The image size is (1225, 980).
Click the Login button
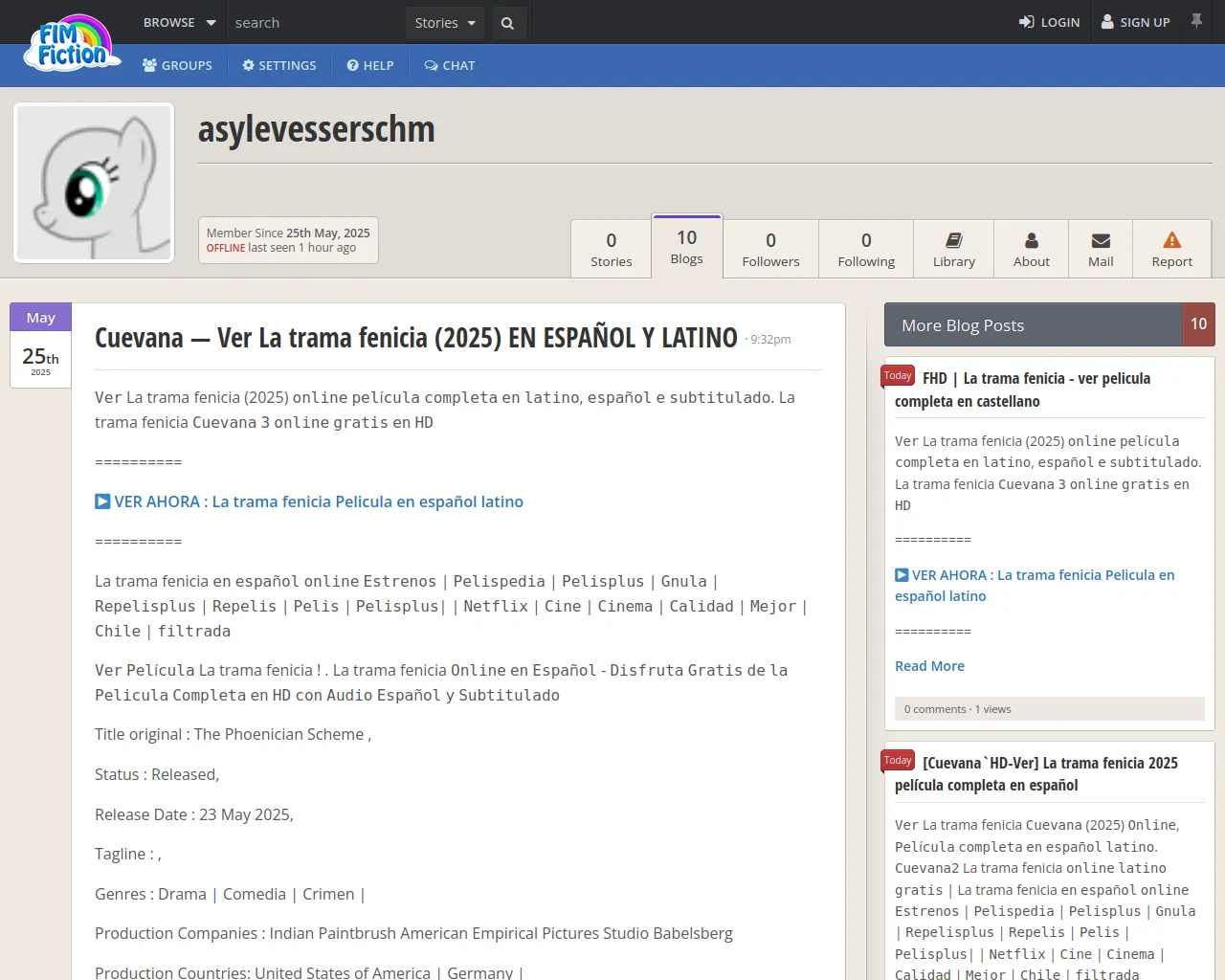pos(1049,22)
